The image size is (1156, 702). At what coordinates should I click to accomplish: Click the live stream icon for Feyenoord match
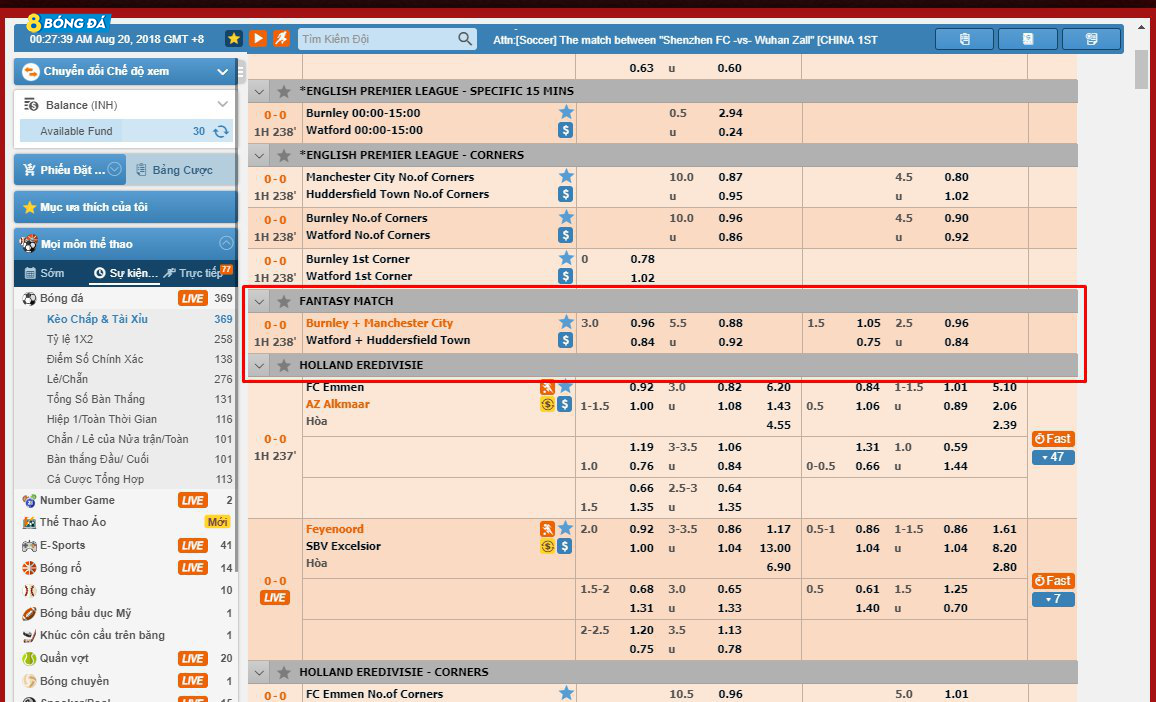(x=548, y=529)
